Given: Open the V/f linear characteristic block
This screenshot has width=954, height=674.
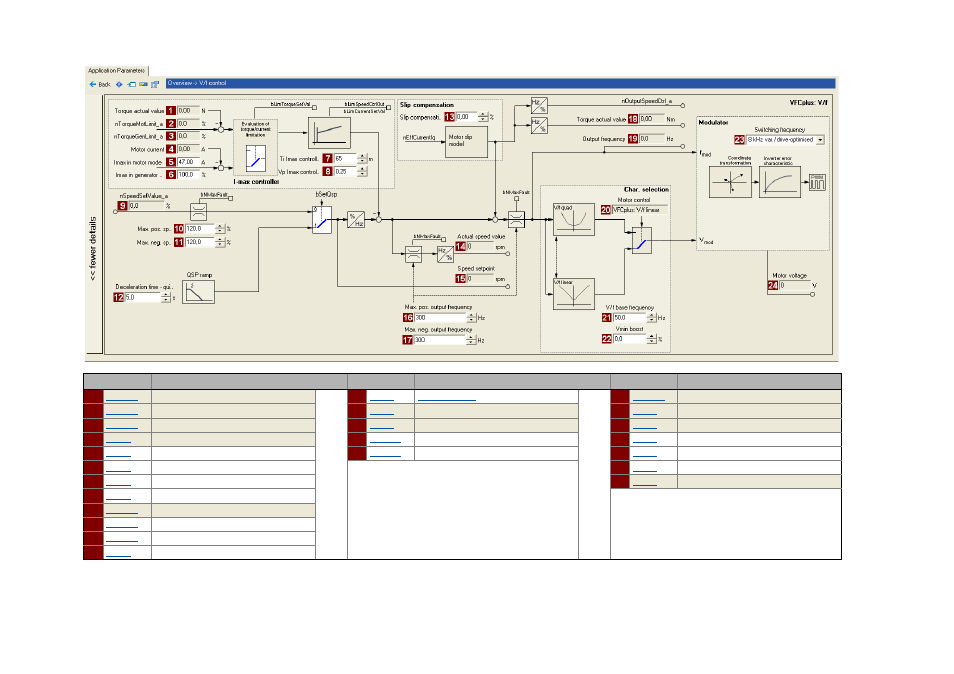Looking at the screenshot, I should (x=573, y=294).
